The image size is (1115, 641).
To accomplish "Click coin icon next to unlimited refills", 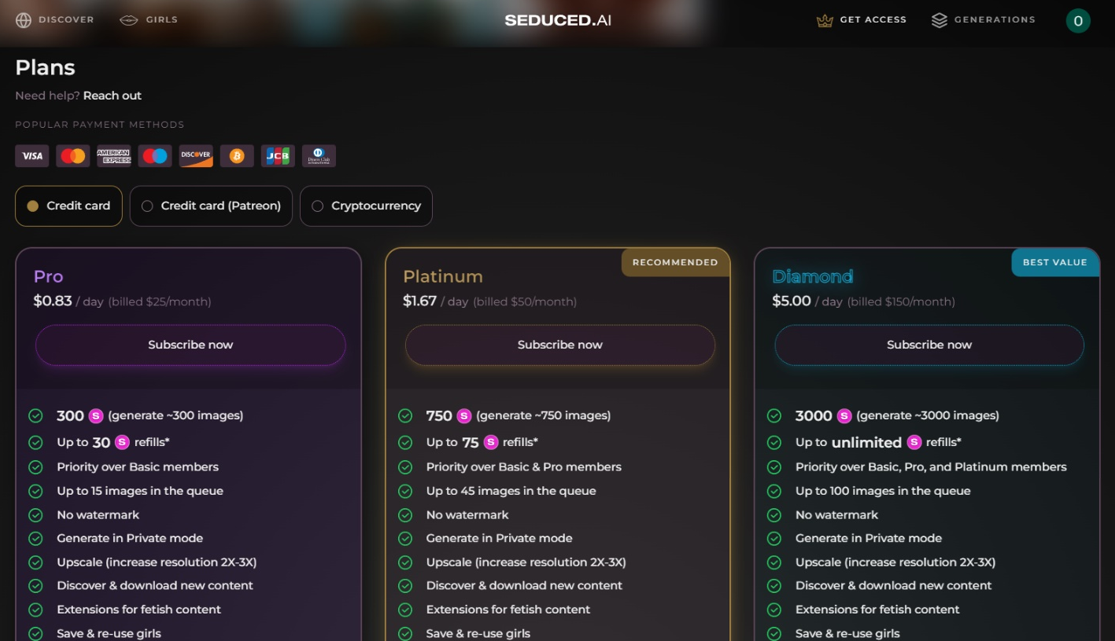I will [x=914, y=443].
